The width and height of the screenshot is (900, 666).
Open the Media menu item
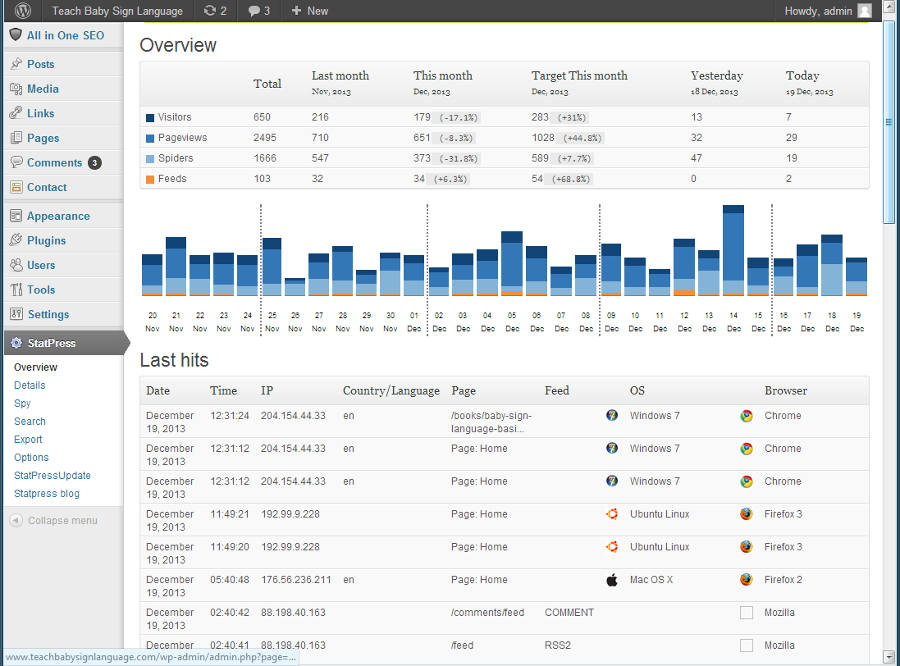43,89
